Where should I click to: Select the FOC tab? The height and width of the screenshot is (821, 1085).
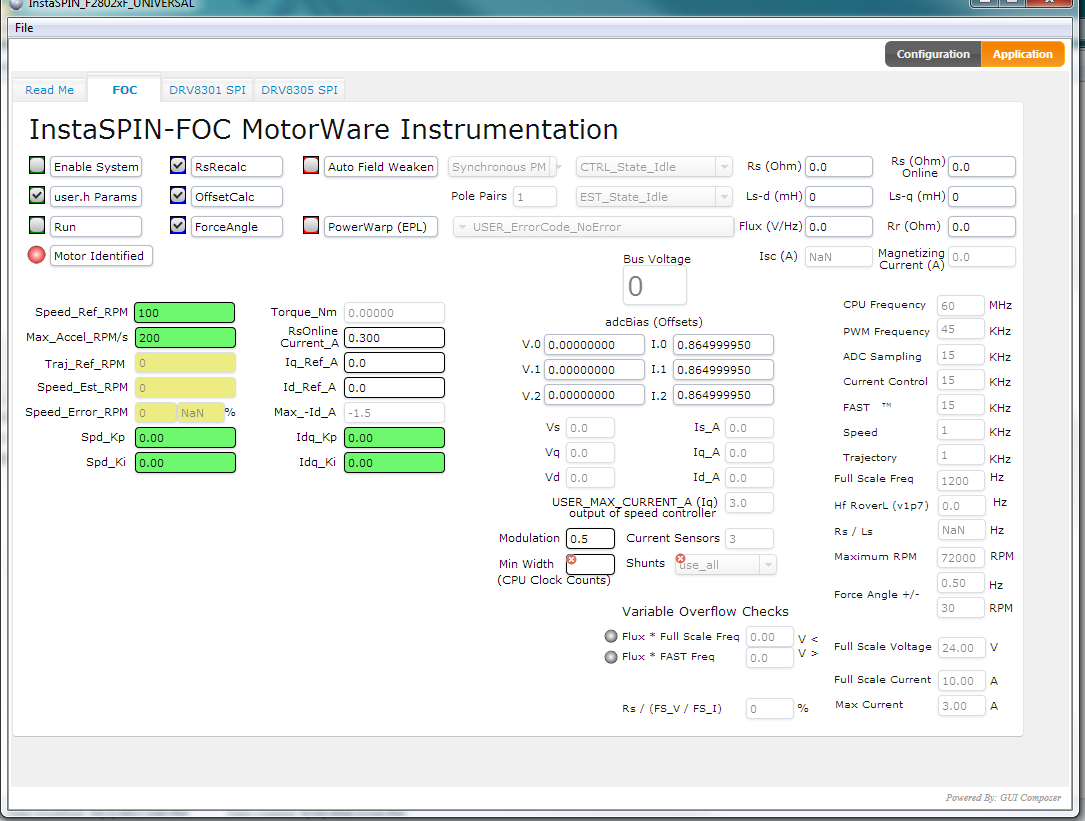click(x=125, y=90)
